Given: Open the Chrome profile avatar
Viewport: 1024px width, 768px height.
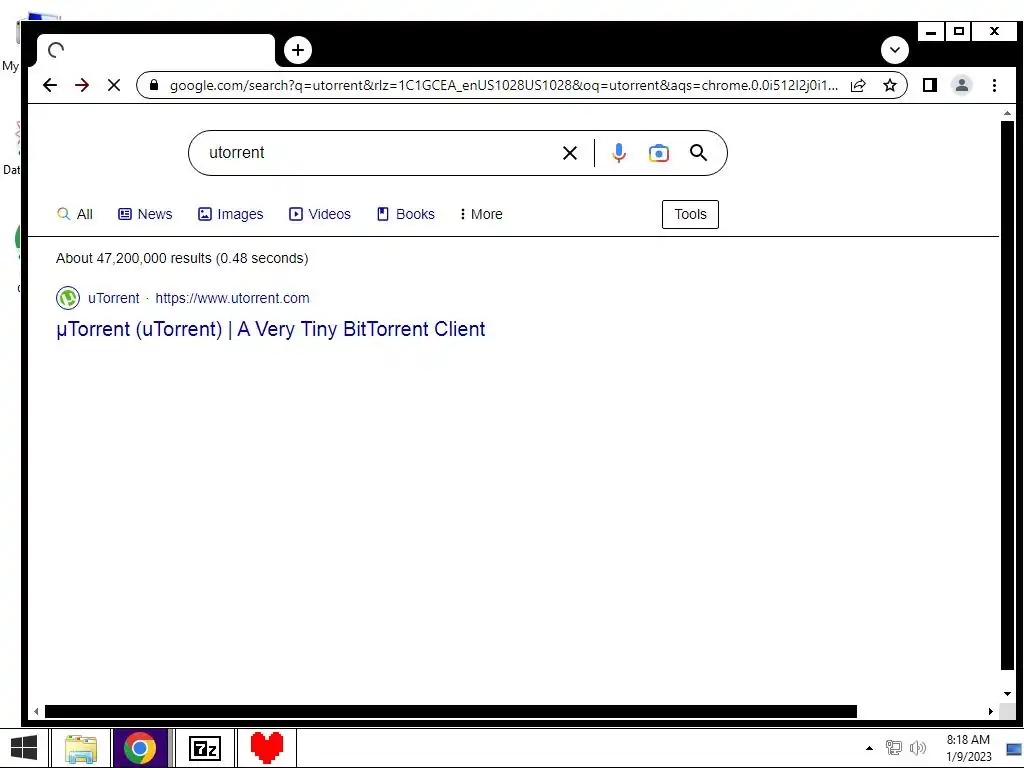Looking at the screenshot, I should pos(961,85).
